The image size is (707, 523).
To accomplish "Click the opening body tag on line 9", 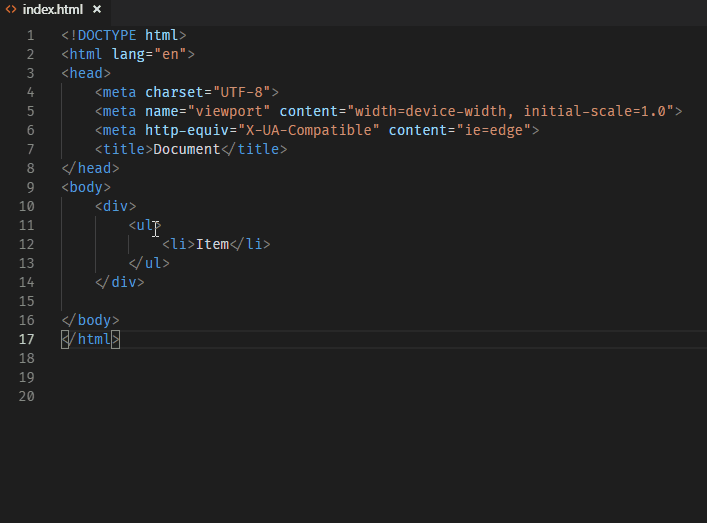I will click(86, 187).
